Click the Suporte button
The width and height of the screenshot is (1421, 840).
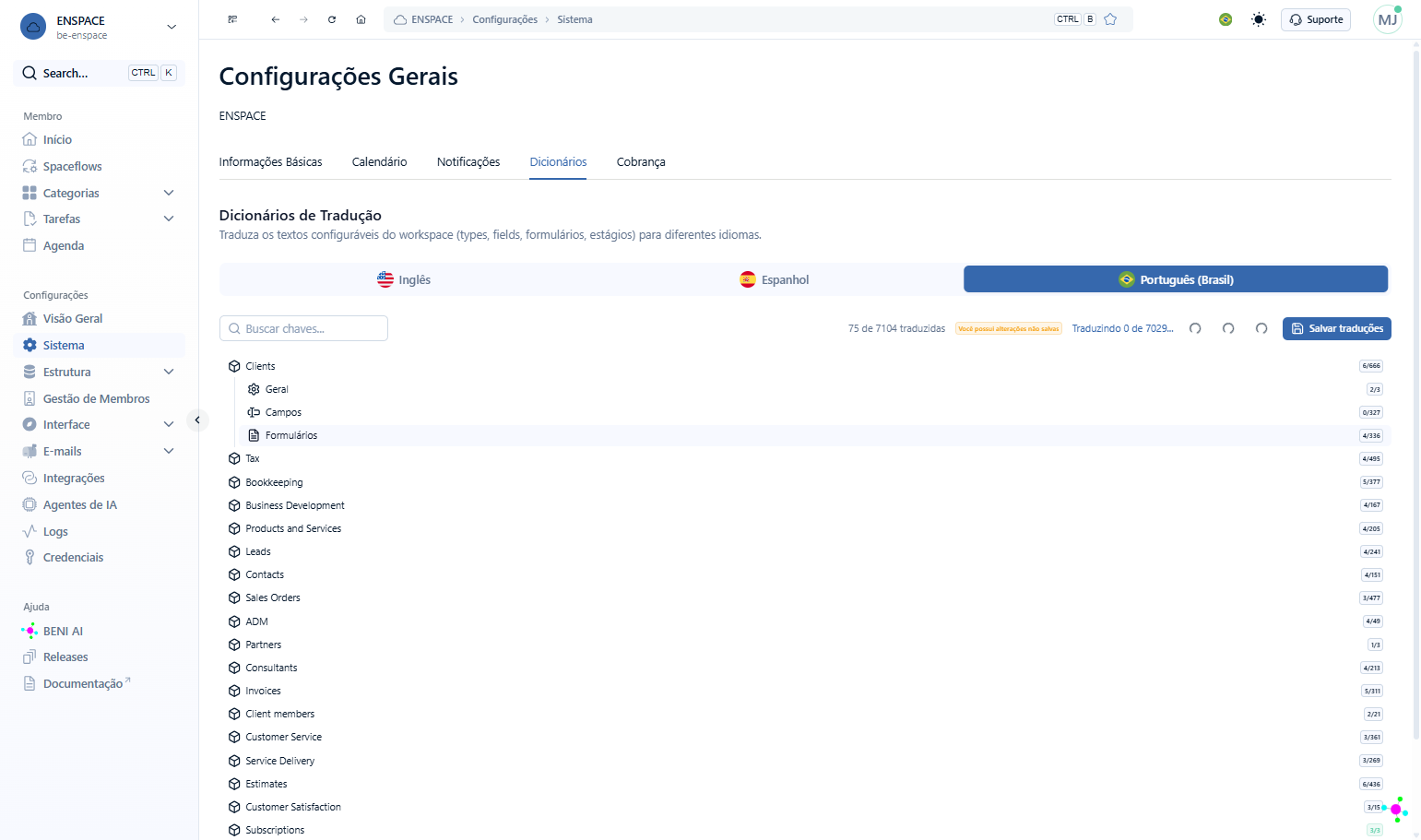(x=1316, y=19)
